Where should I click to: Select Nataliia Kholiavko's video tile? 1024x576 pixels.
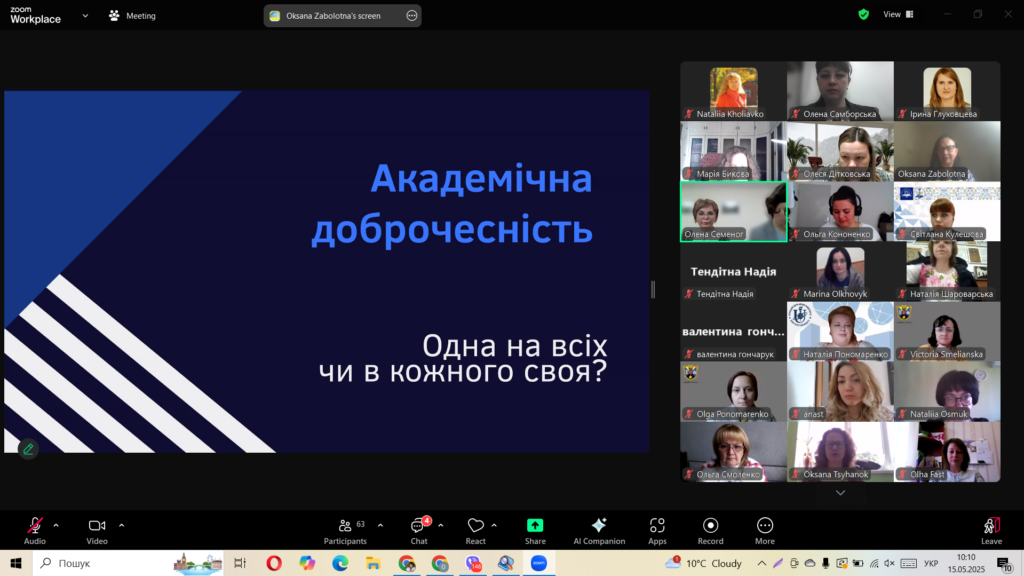pos(733,91)
